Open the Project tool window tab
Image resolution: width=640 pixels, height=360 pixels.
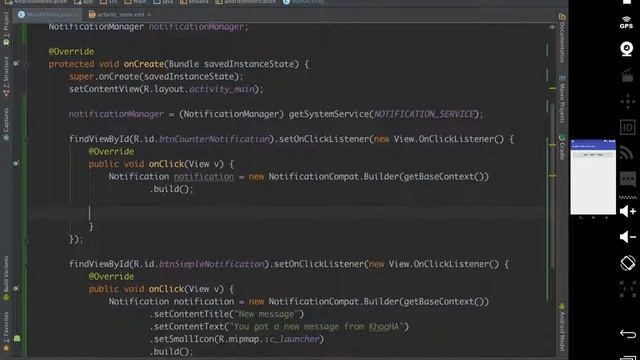(6, 29)
